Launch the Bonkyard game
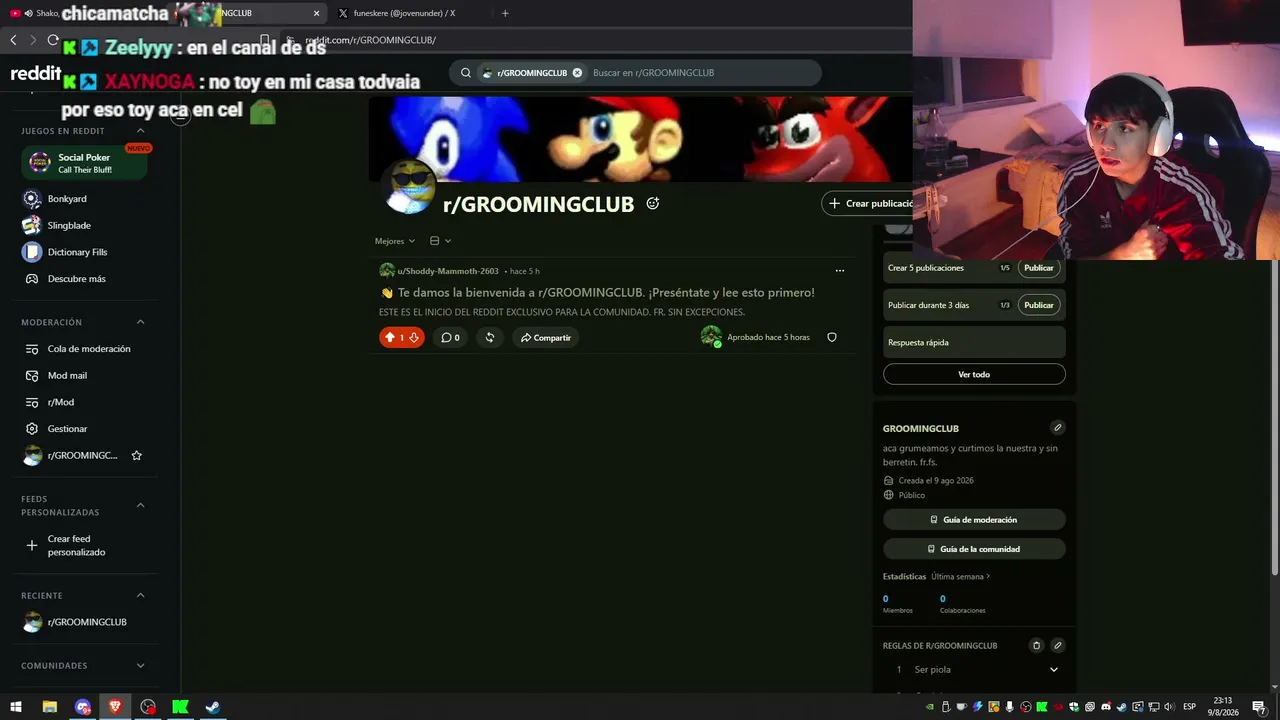The height and width of the screenshot is (720, 1280). click(67, 199)
